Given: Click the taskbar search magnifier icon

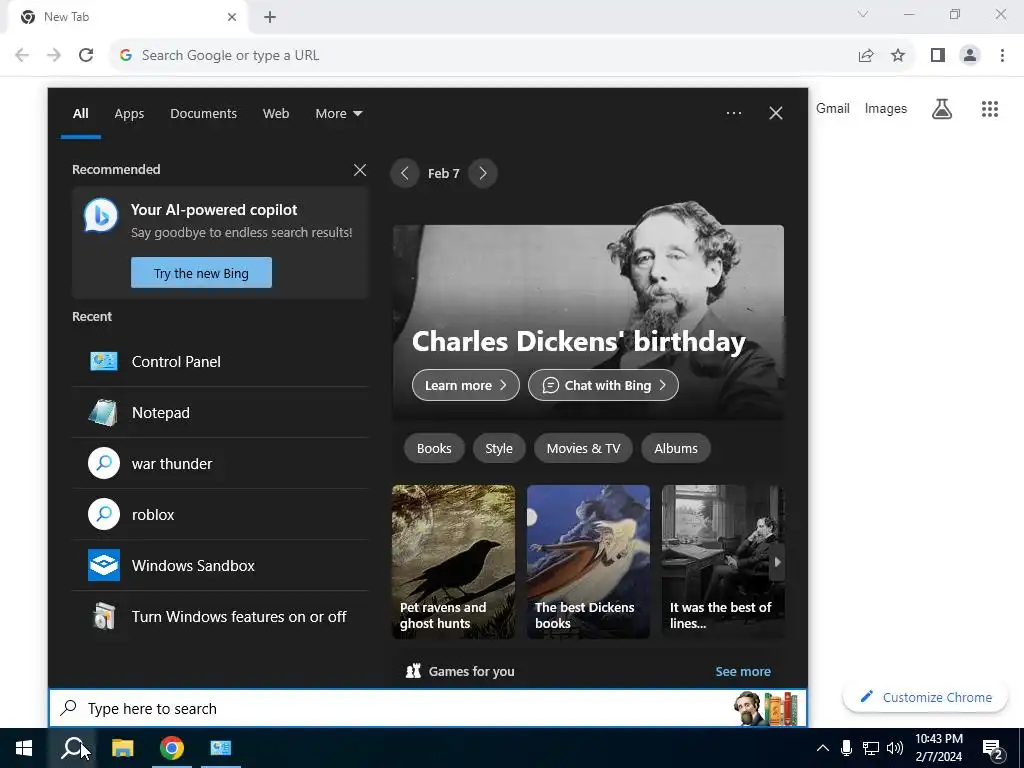Looking at the screenshot, I should (x=73, y=748).
